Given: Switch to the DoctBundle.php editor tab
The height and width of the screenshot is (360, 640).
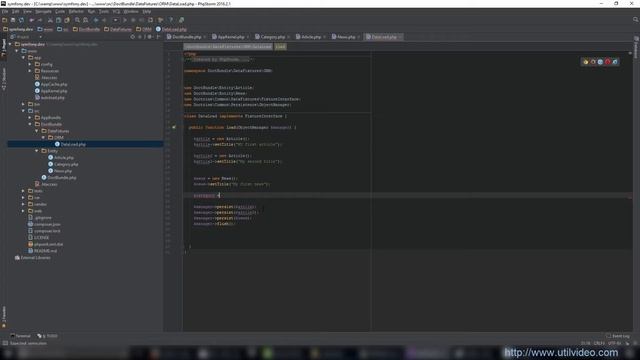Looking at the screenshot, I should click(x=187, y=37).
